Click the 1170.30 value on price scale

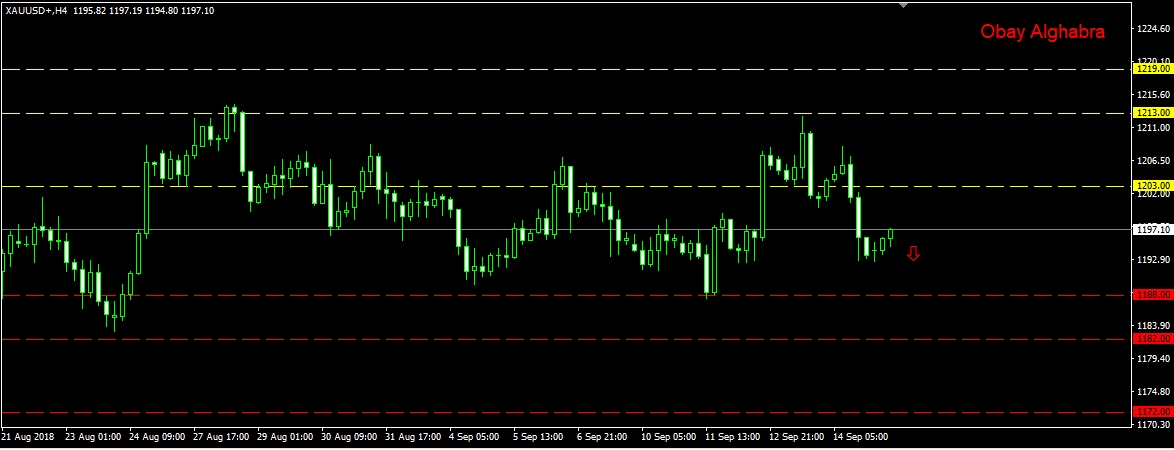(x=1153, y=424)
